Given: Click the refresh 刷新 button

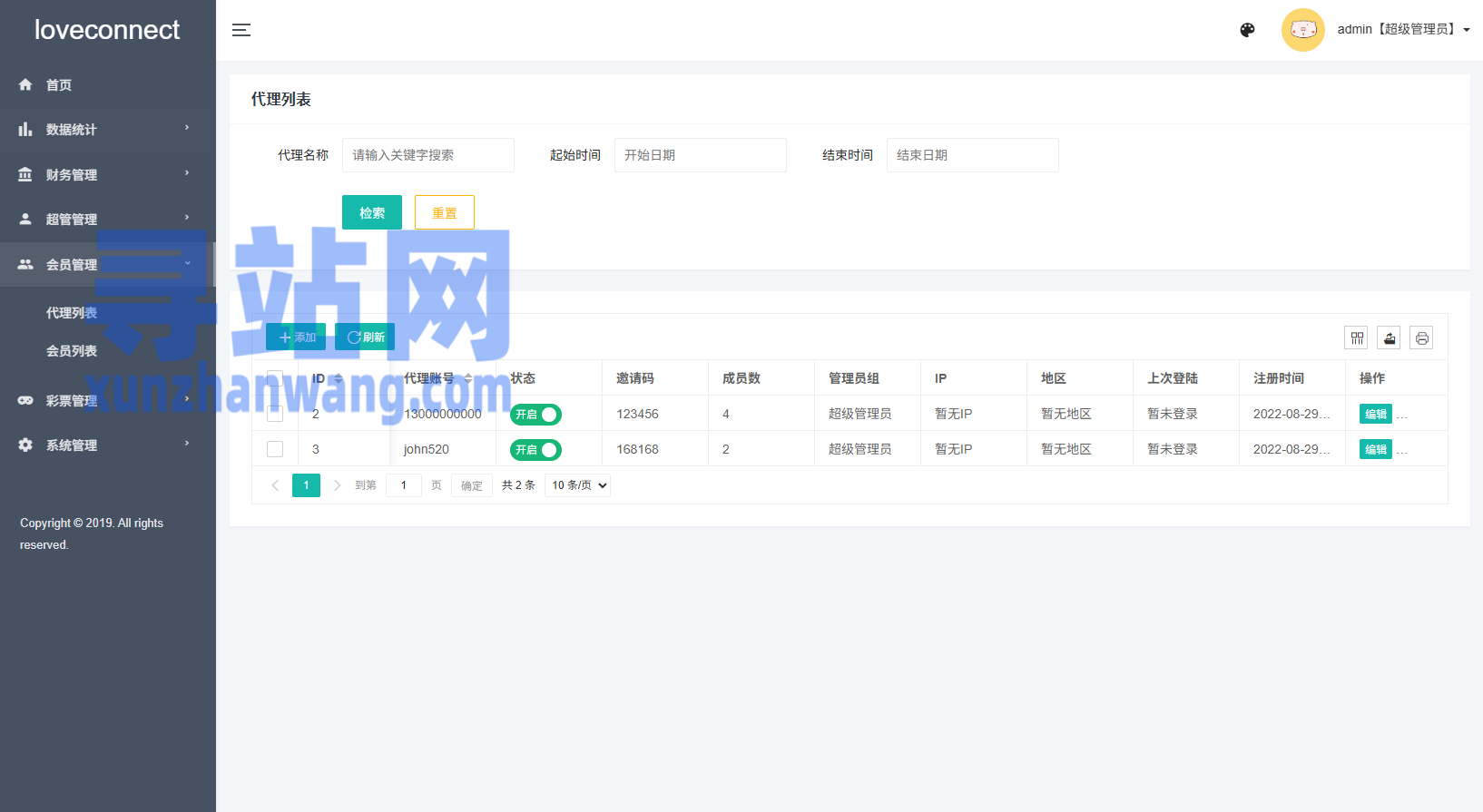Looking at the screenshot, I should (x=365, y=338).
